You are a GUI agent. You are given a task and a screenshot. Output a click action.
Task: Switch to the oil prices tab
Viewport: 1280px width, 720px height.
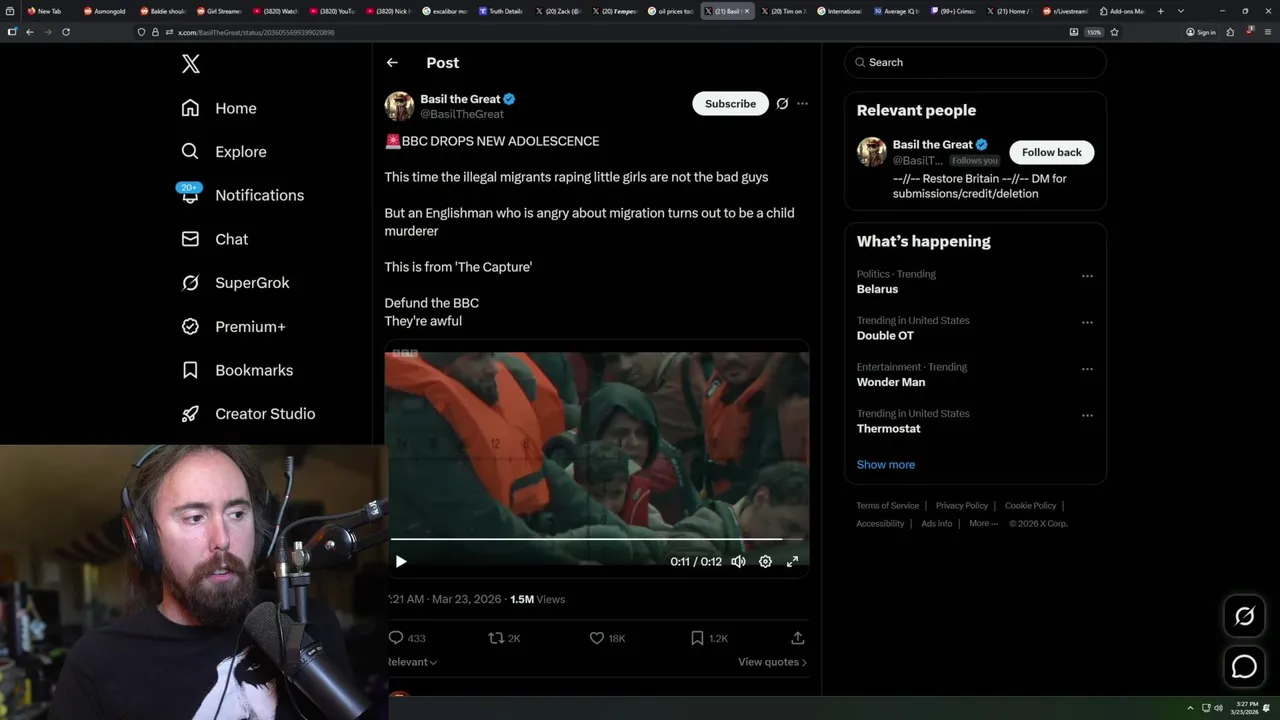click(x=670, y=11)
